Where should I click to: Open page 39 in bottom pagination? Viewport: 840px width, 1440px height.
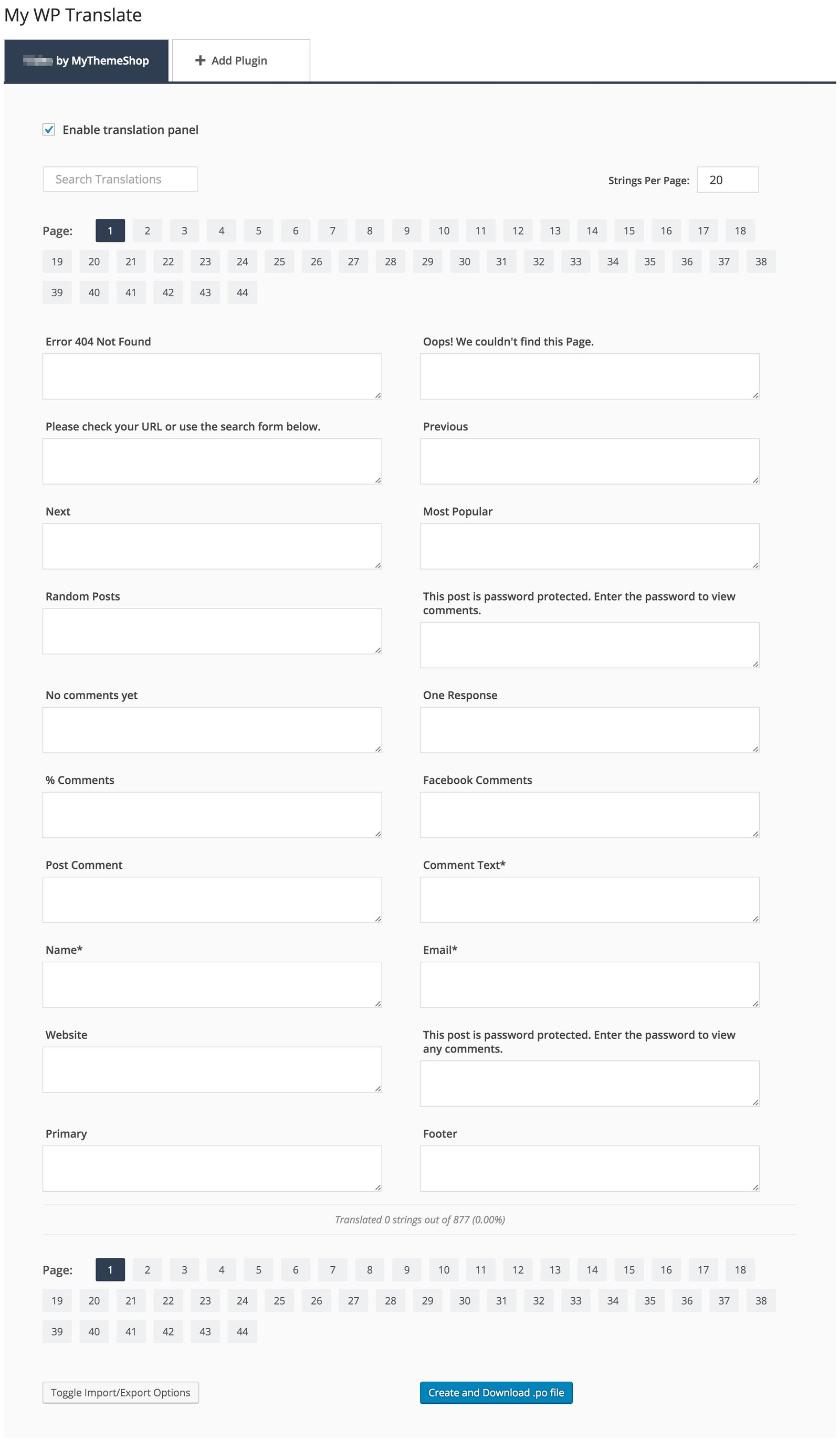click(x=57, y=1331)
